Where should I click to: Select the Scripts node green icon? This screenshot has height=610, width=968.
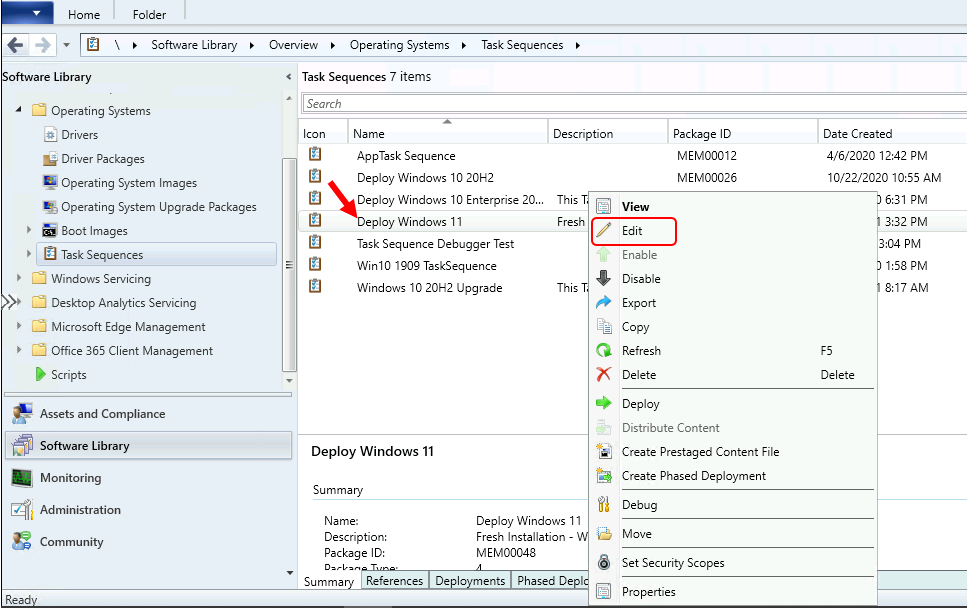(x=41, y=374)
